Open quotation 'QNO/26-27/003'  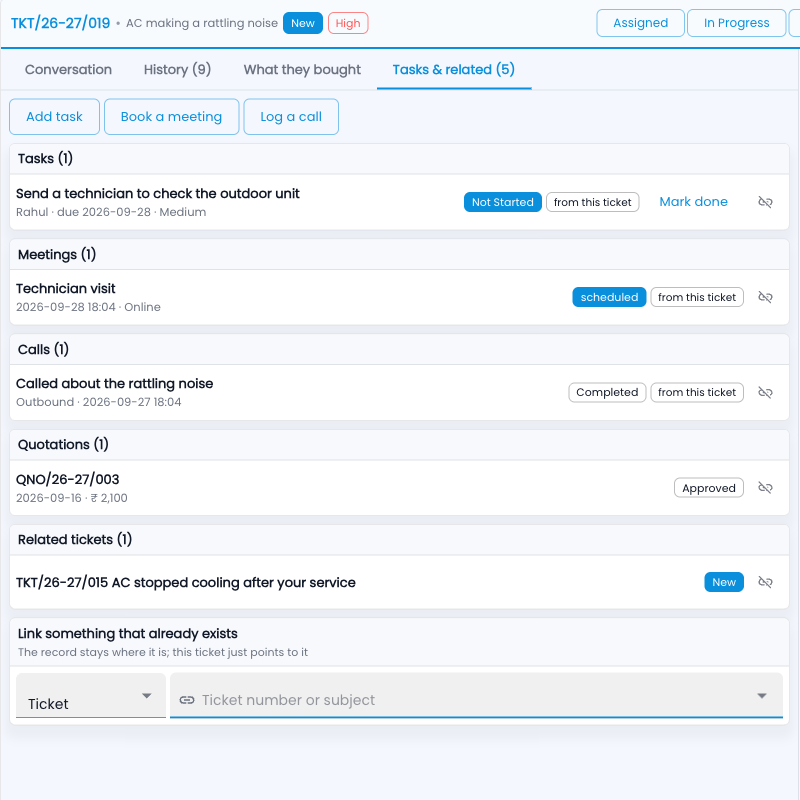[67, 479]
